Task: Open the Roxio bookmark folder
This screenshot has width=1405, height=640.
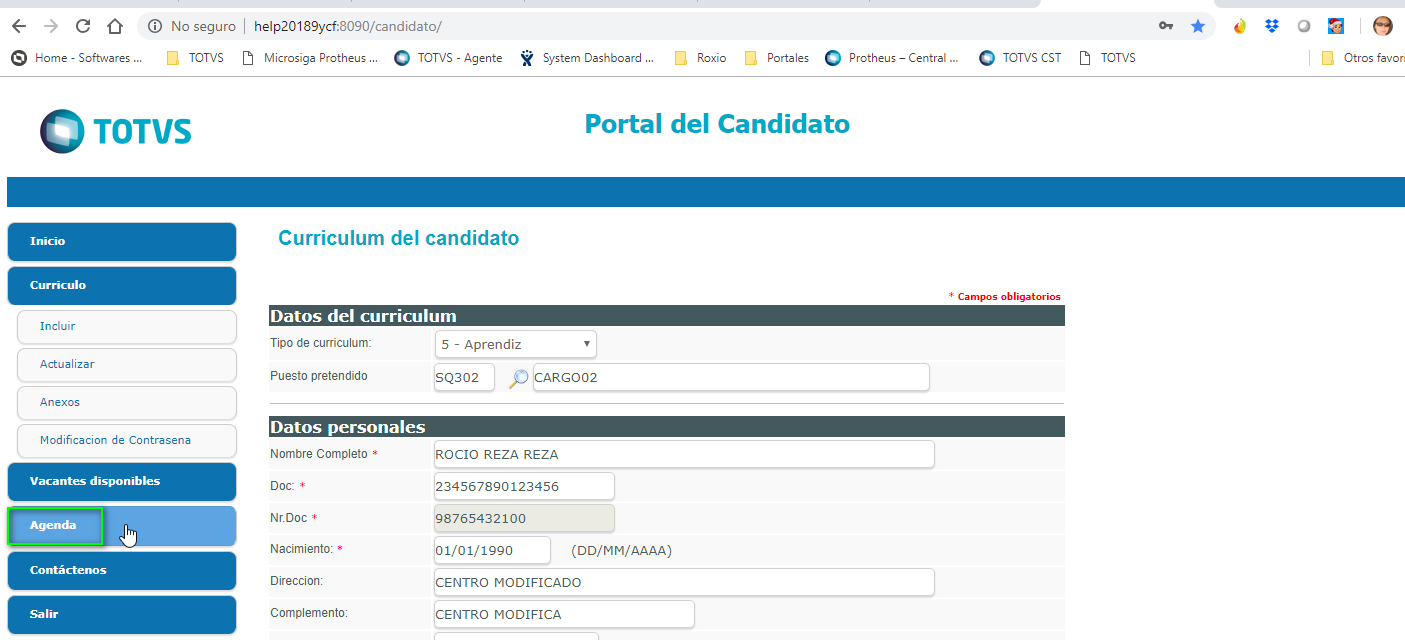Action: [x=700, y=58]
